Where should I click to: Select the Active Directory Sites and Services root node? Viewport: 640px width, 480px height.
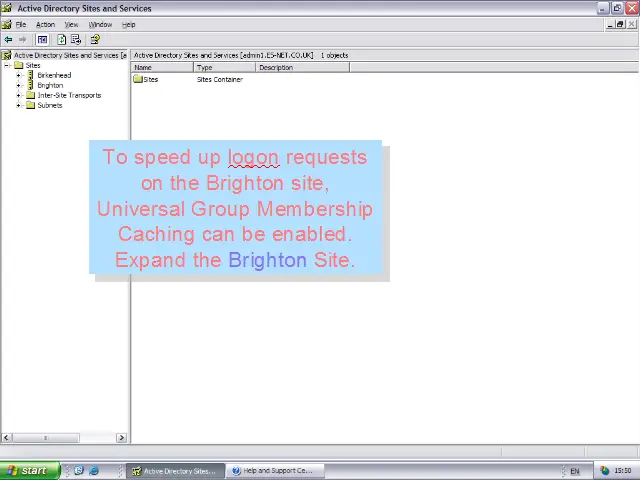70,55
